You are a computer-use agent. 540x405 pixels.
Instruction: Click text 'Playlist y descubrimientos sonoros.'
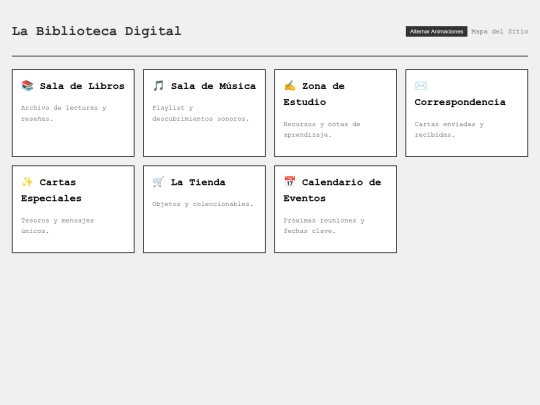pos(200,113)
